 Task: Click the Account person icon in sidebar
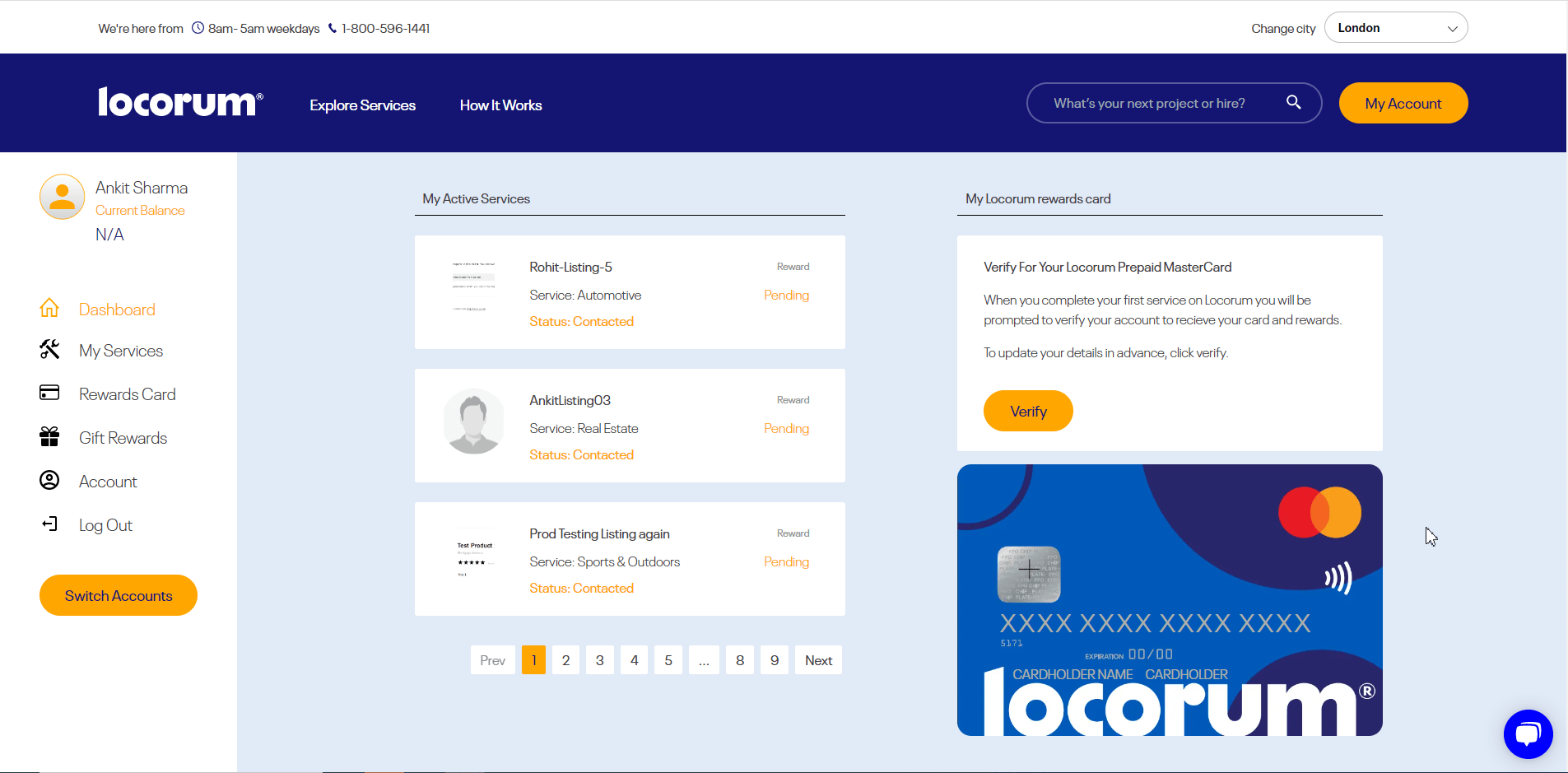(49, 481)
